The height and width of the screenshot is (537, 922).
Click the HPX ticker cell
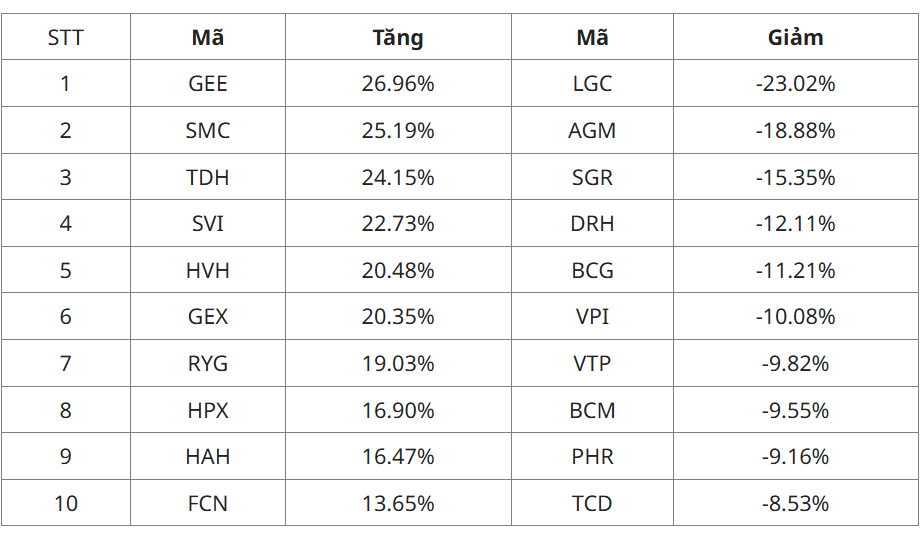point(208,411)
